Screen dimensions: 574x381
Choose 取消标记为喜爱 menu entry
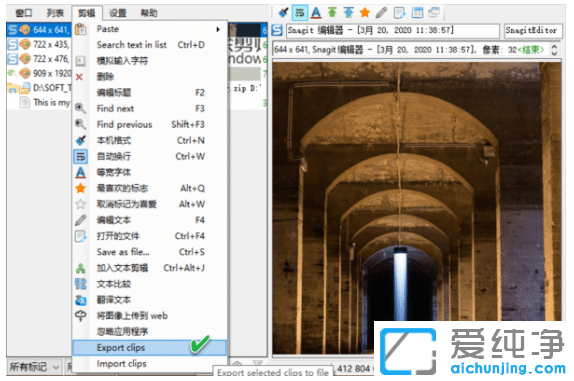click(150, 204)
